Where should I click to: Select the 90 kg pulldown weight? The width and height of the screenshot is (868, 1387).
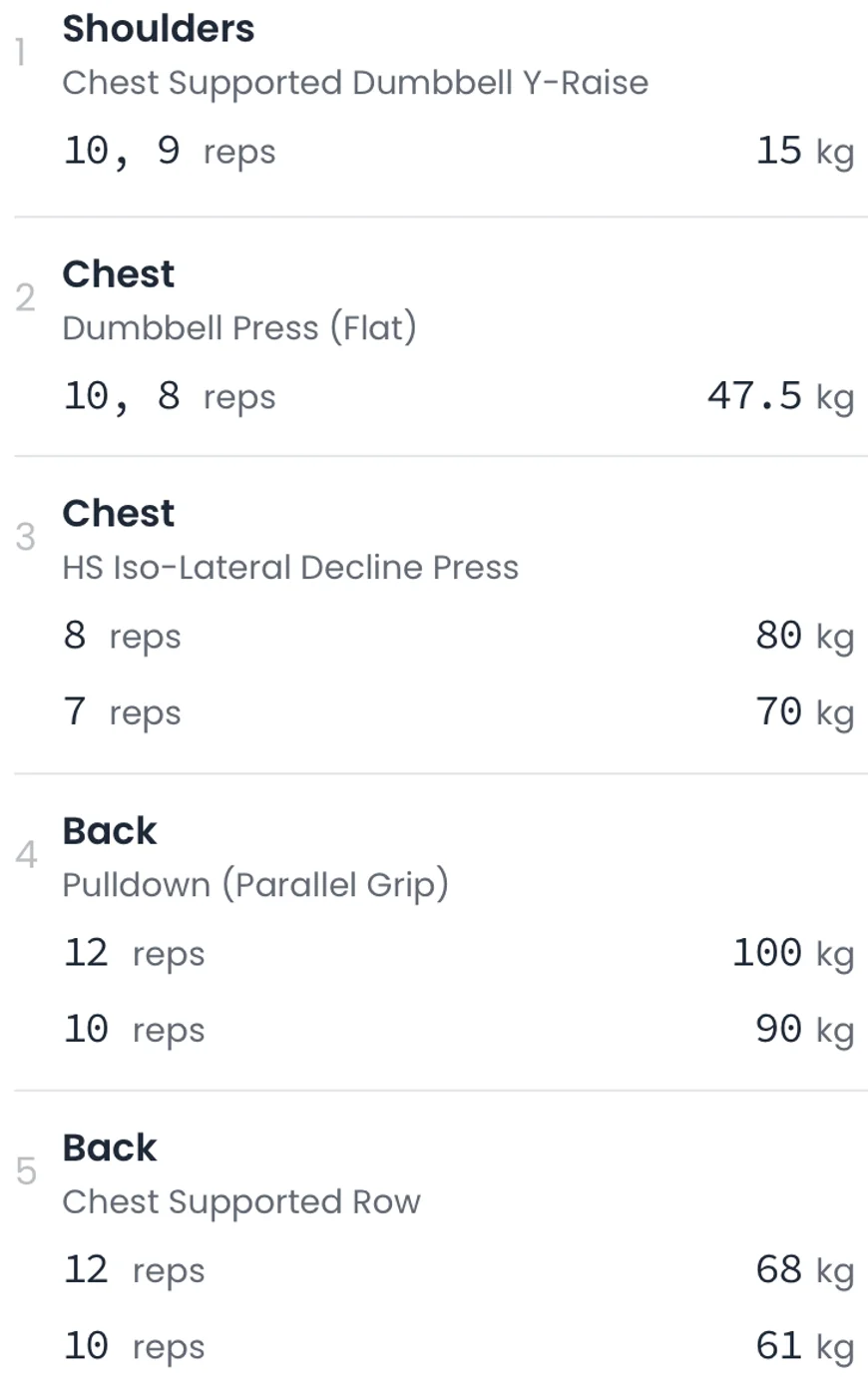click(804, 1030)
